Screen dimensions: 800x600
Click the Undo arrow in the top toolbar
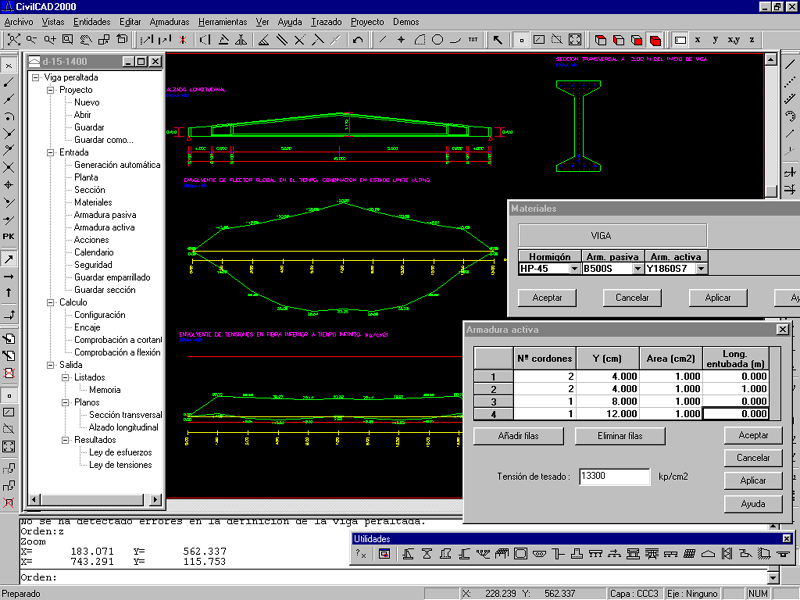click(358, 40)
